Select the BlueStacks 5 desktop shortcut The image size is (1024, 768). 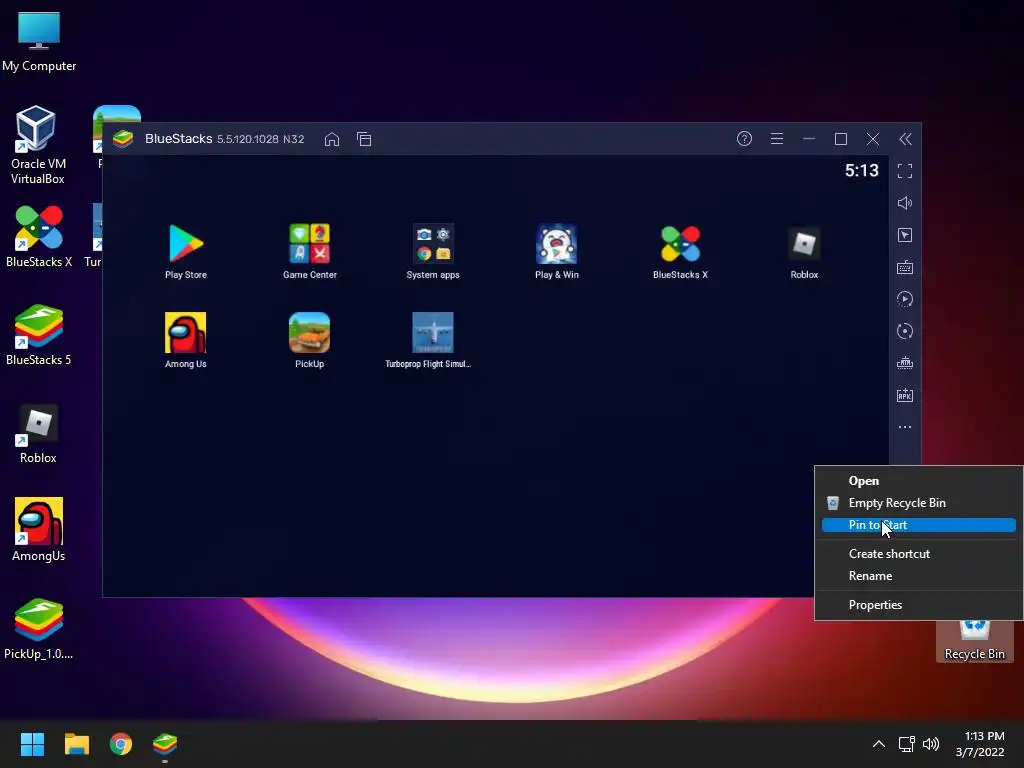pos(39,334)
